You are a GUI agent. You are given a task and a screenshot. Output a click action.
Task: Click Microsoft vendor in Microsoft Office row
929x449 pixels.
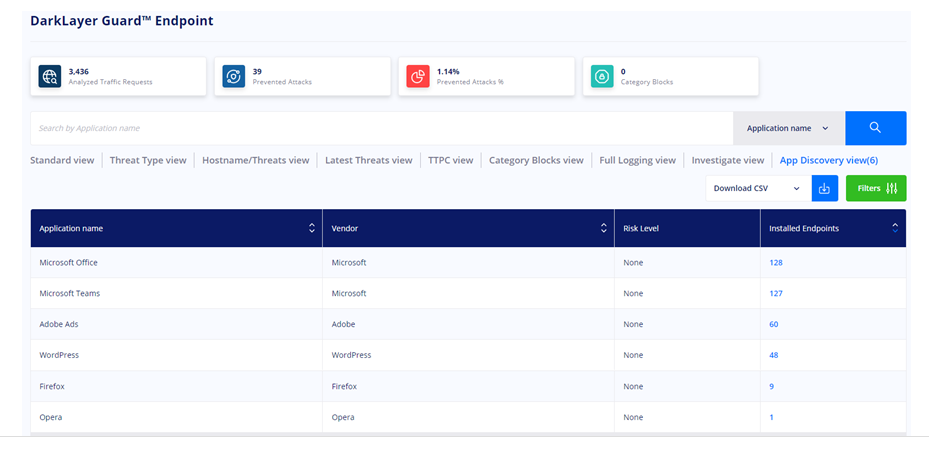pyautogui.click(x=469, y=262)
